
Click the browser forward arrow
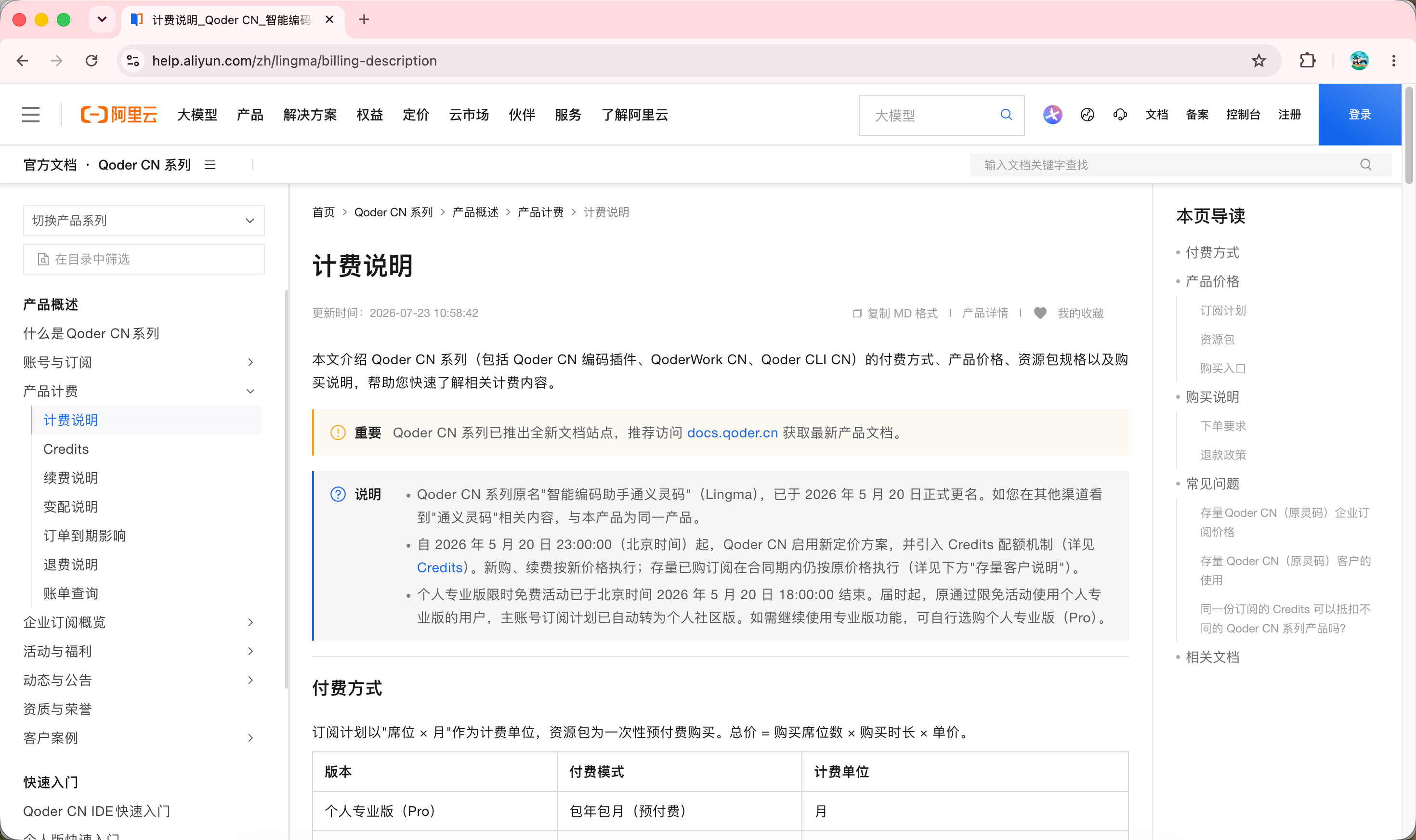point(57,61)
